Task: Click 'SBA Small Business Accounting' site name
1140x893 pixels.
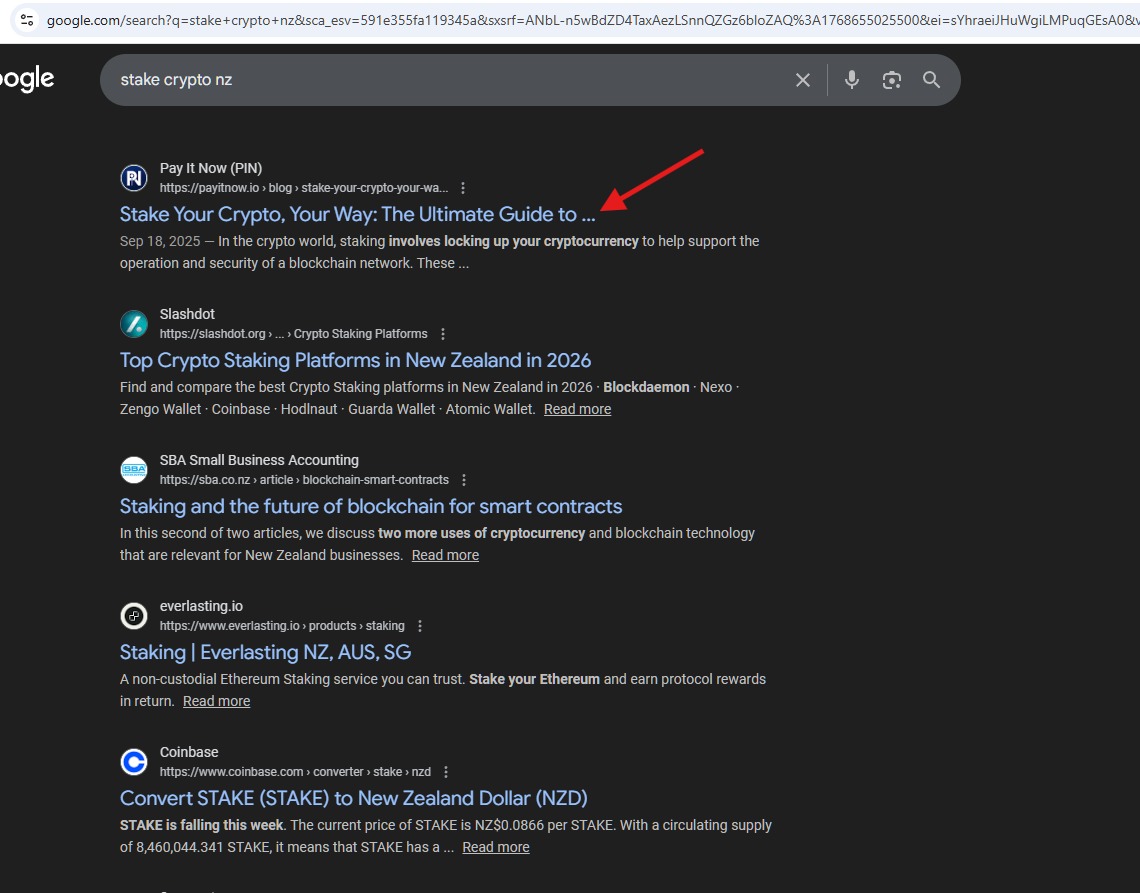Action: 259,461
